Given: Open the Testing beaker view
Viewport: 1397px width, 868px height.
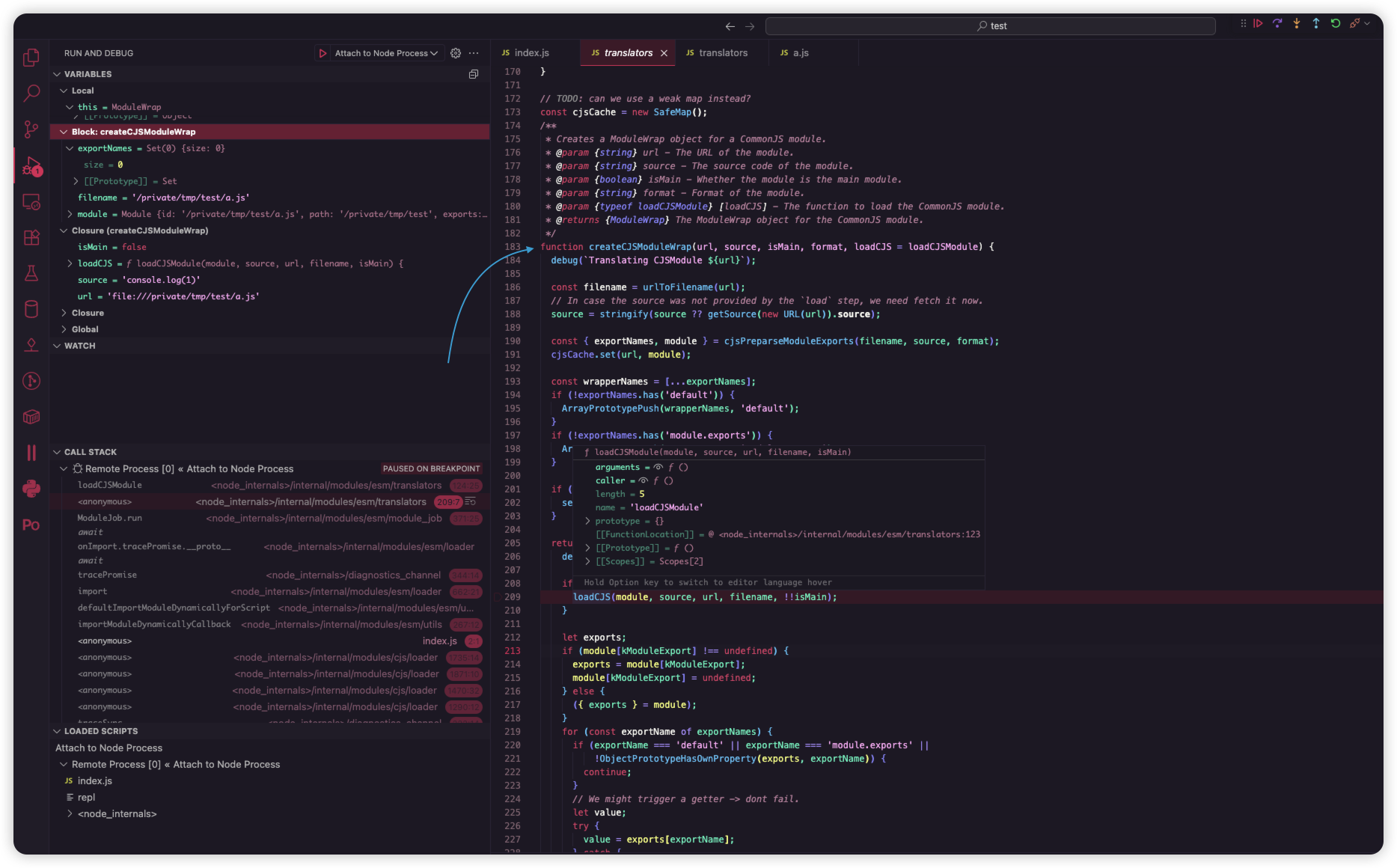Looking at the screenshot, I should [x=31, y=273].
